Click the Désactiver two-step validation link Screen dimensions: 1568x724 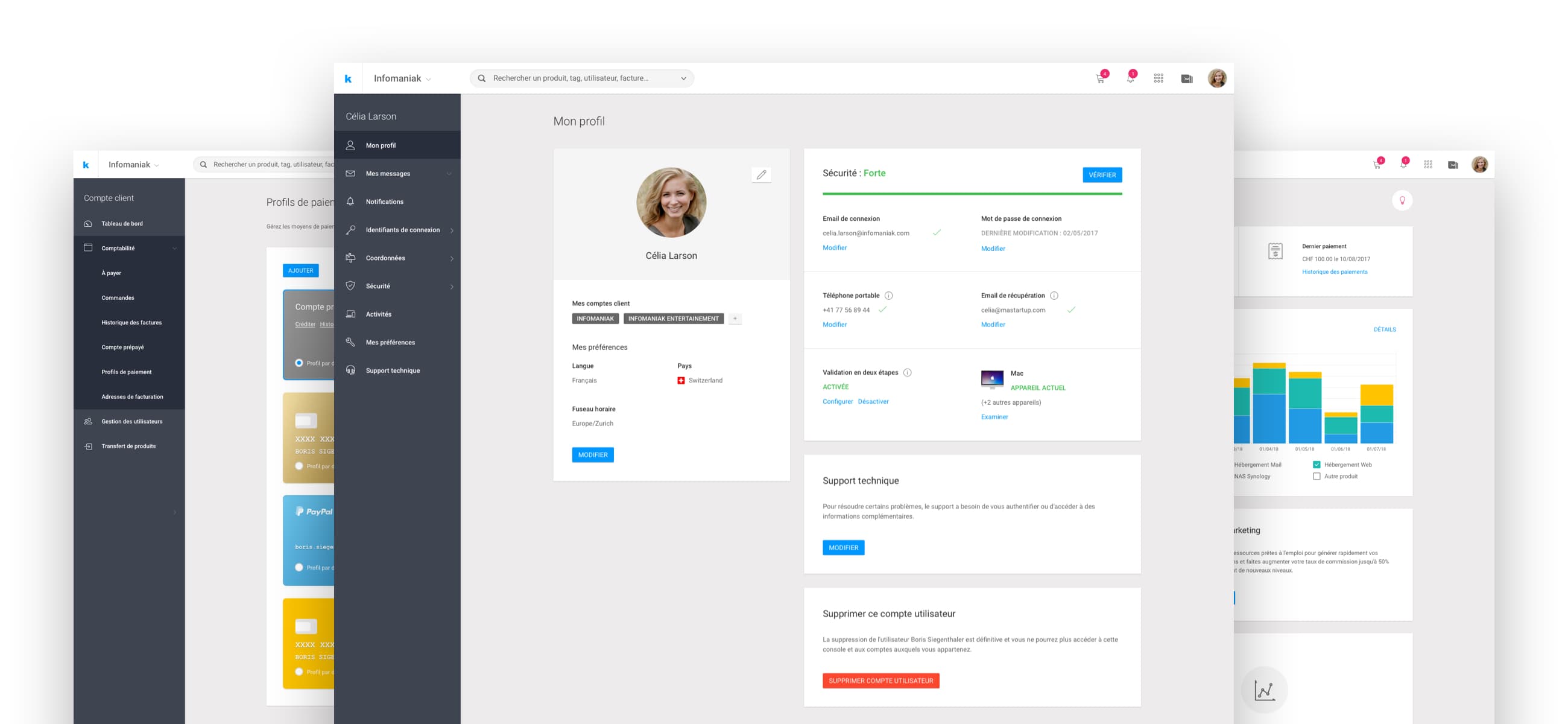tap(873, 401)
